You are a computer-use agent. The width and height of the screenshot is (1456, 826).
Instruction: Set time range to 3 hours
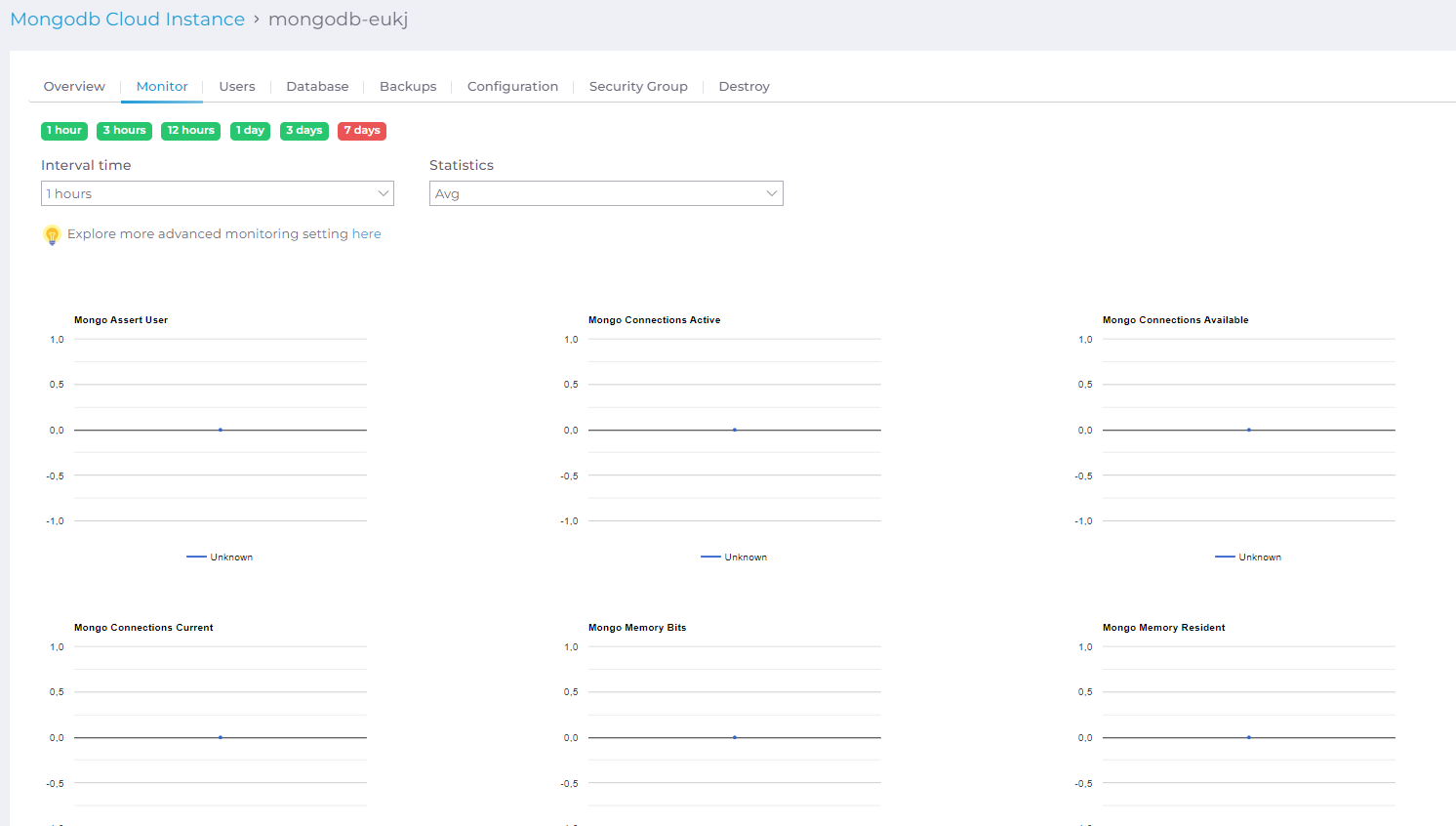[124, 131]
